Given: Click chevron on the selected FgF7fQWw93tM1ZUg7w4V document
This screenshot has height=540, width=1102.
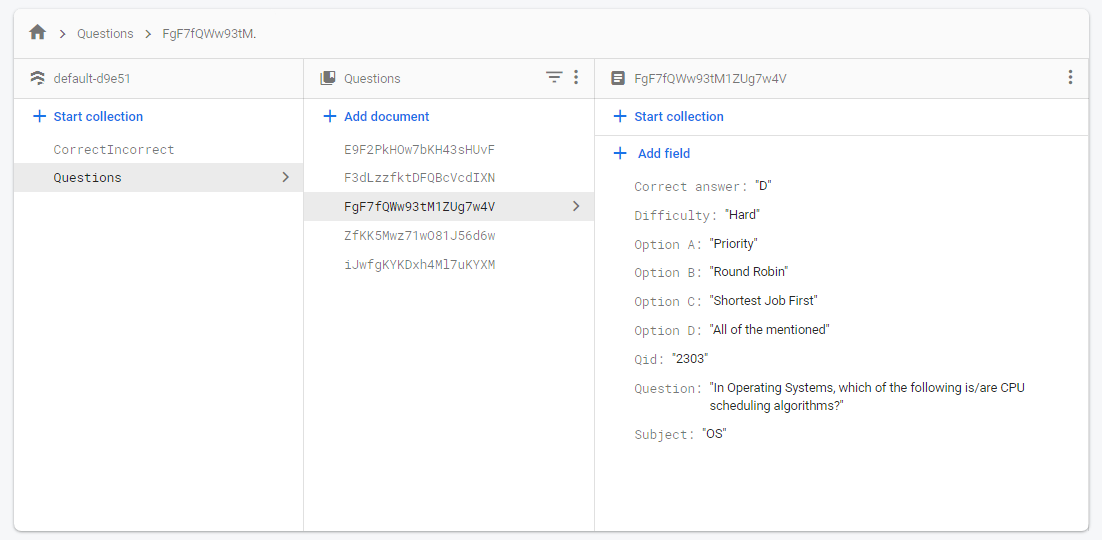Looking at the screenshot, I should coord(575,207).
